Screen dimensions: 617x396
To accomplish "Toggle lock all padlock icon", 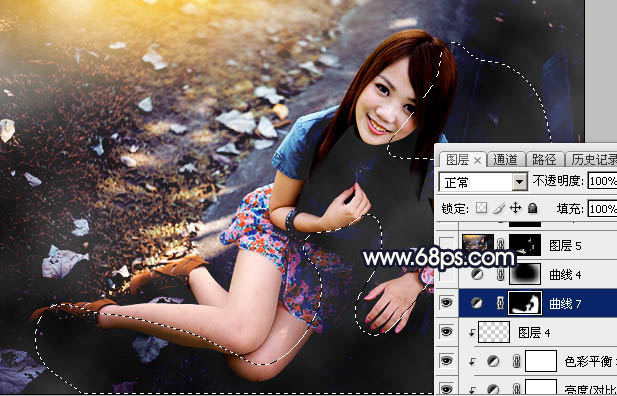I will [x=532, y=208].
